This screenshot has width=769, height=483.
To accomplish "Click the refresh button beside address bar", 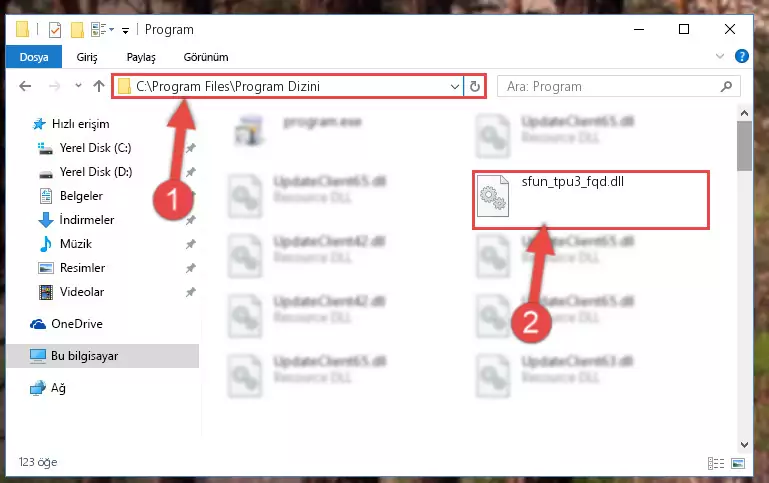I will tap(474, 87).
